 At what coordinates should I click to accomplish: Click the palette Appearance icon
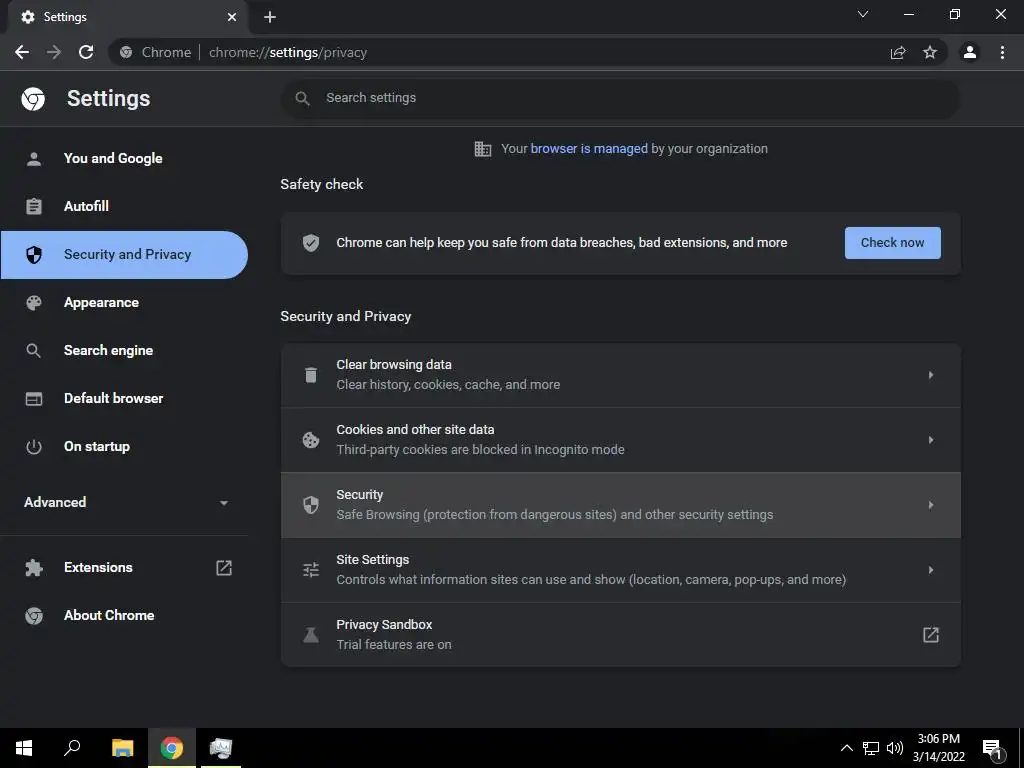pos(34,302)
